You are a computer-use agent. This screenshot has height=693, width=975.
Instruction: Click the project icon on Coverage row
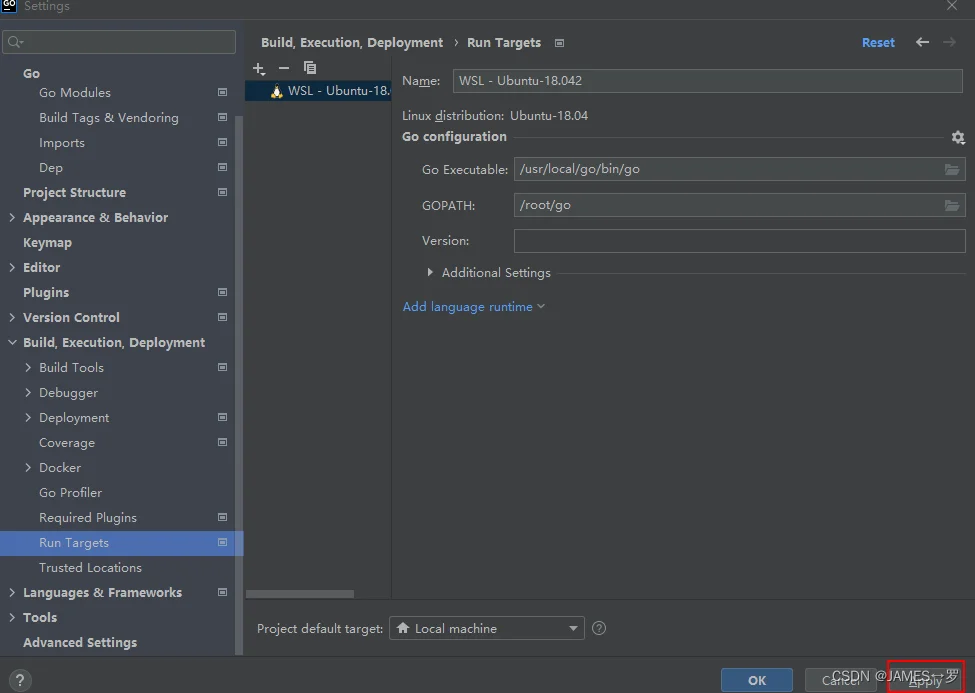[x=222, y=442]
